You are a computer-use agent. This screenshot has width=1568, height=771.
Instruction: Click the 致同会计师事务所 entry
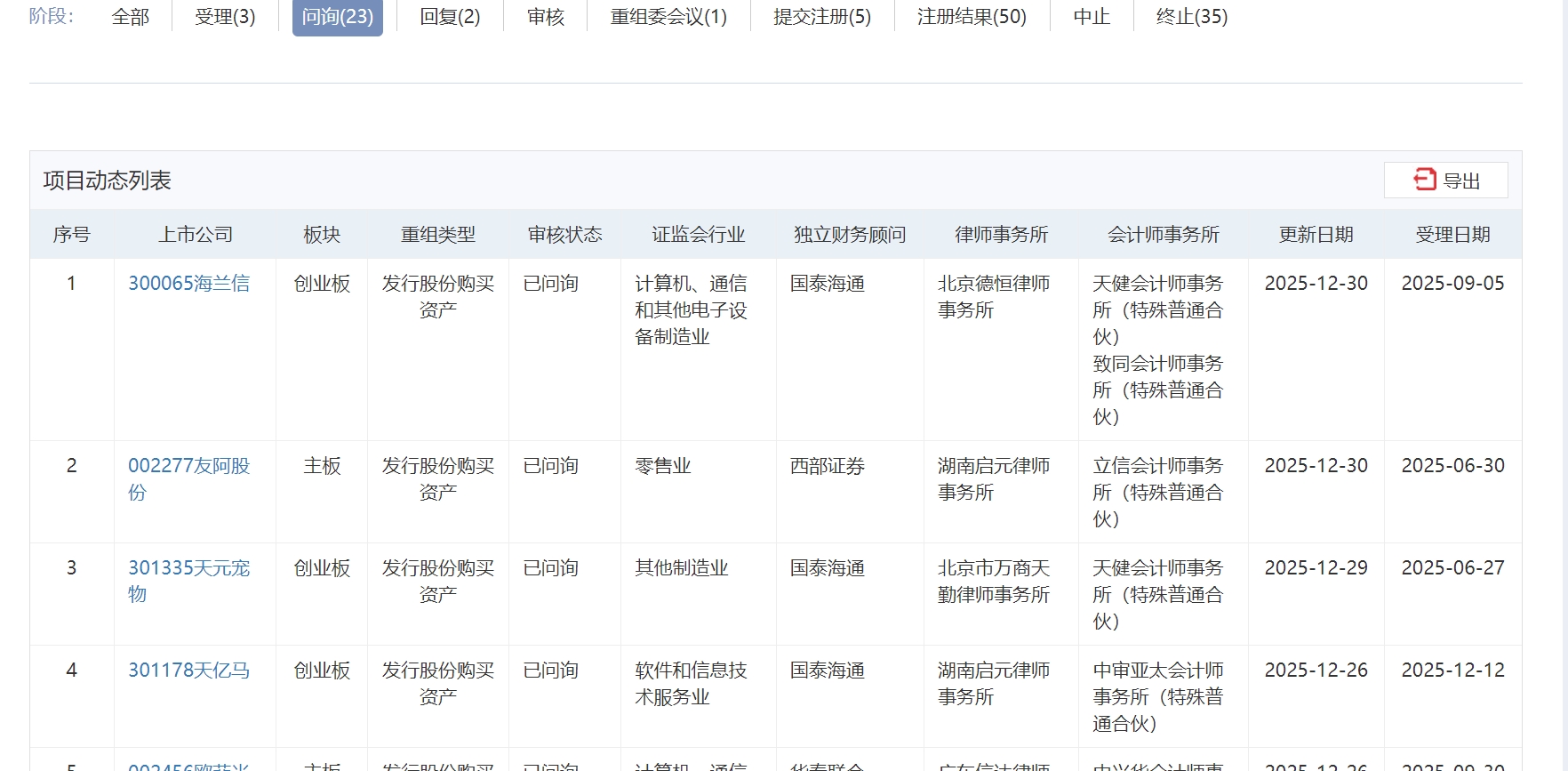click(1158, 390)
